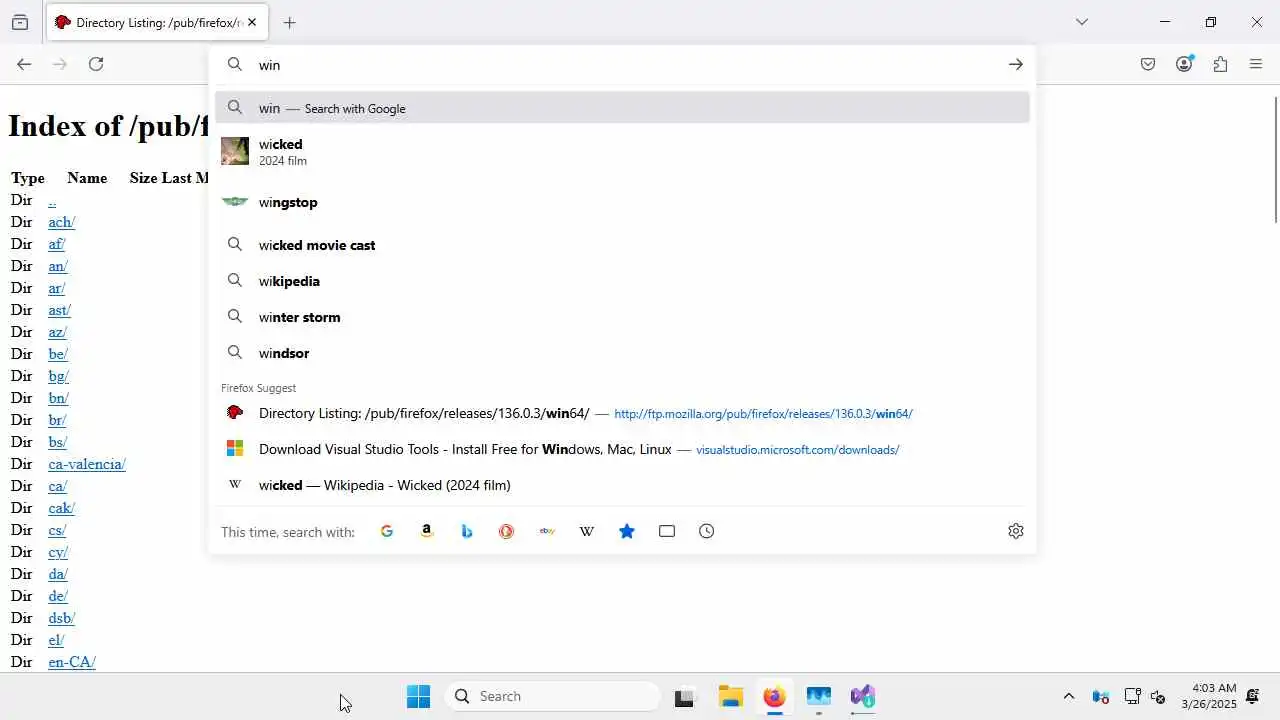This screenshot has width=1280, height=720.
Task: Click the Go arrow in address bar
Action: tap(1016, 64)
